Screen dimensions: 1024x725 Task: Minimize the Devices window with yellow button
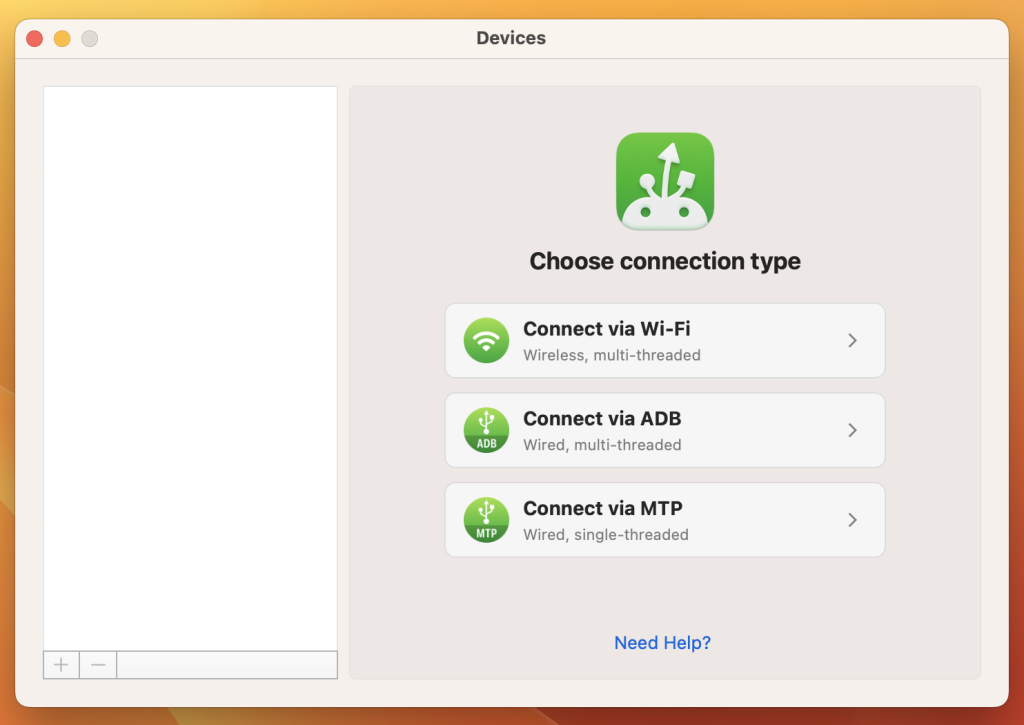pos(62,39)
